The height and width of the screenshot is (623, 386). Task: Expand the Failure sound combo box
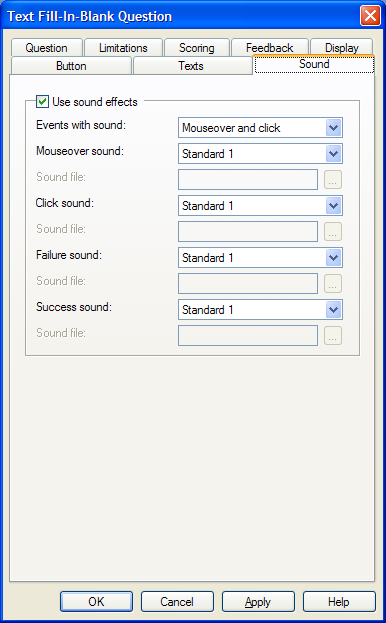tap(260, 258)
